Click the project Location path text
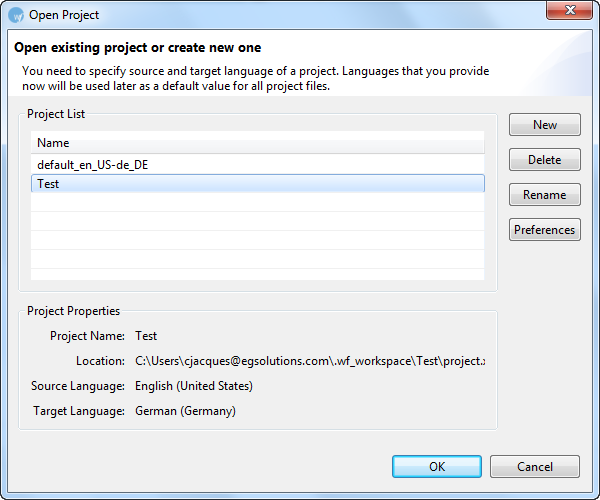Viewport: 600px width, 500px height. [310, 361]
